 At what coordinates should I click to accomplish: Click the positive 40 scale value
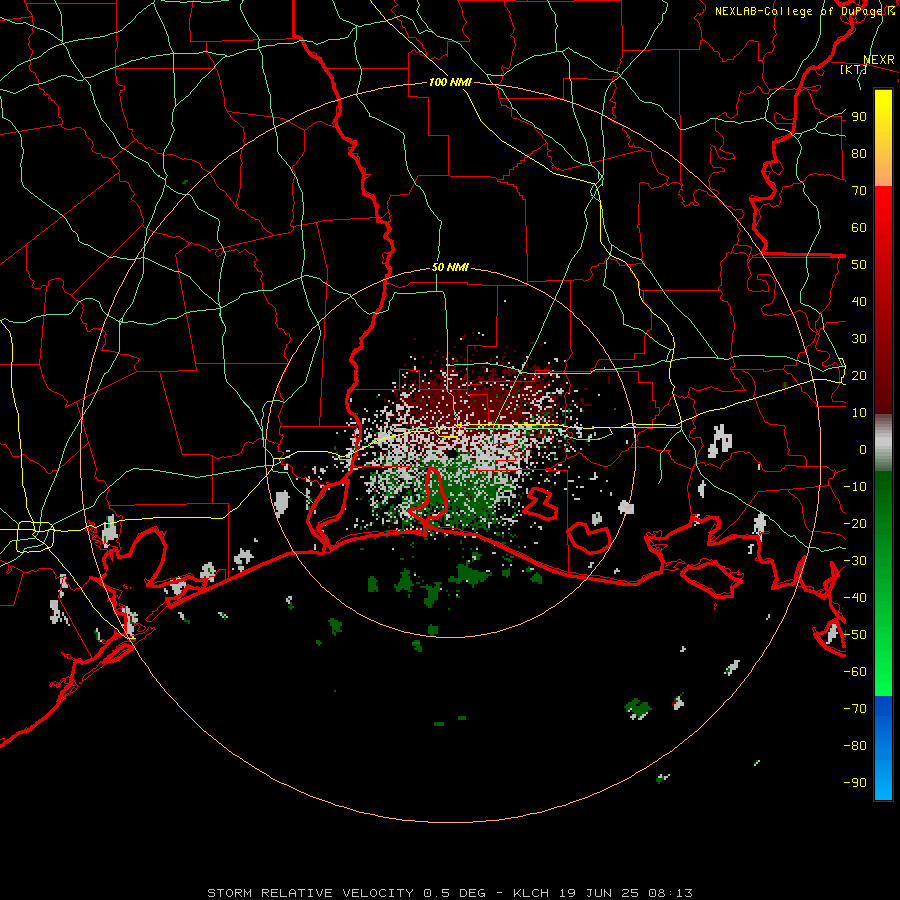(859, 301)
